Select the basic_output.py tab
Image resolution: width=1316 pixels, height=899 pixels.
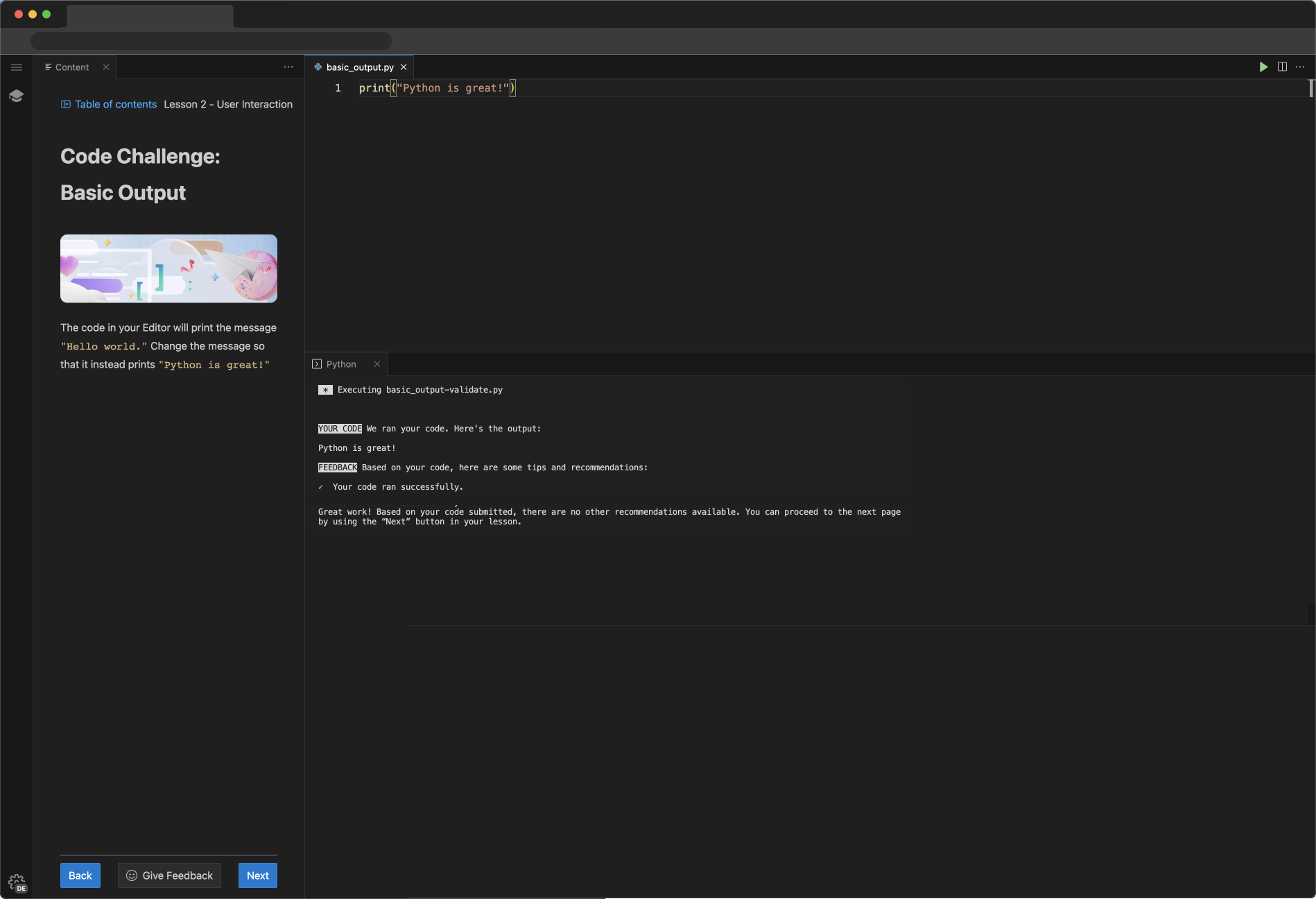(x=359, y=67)
